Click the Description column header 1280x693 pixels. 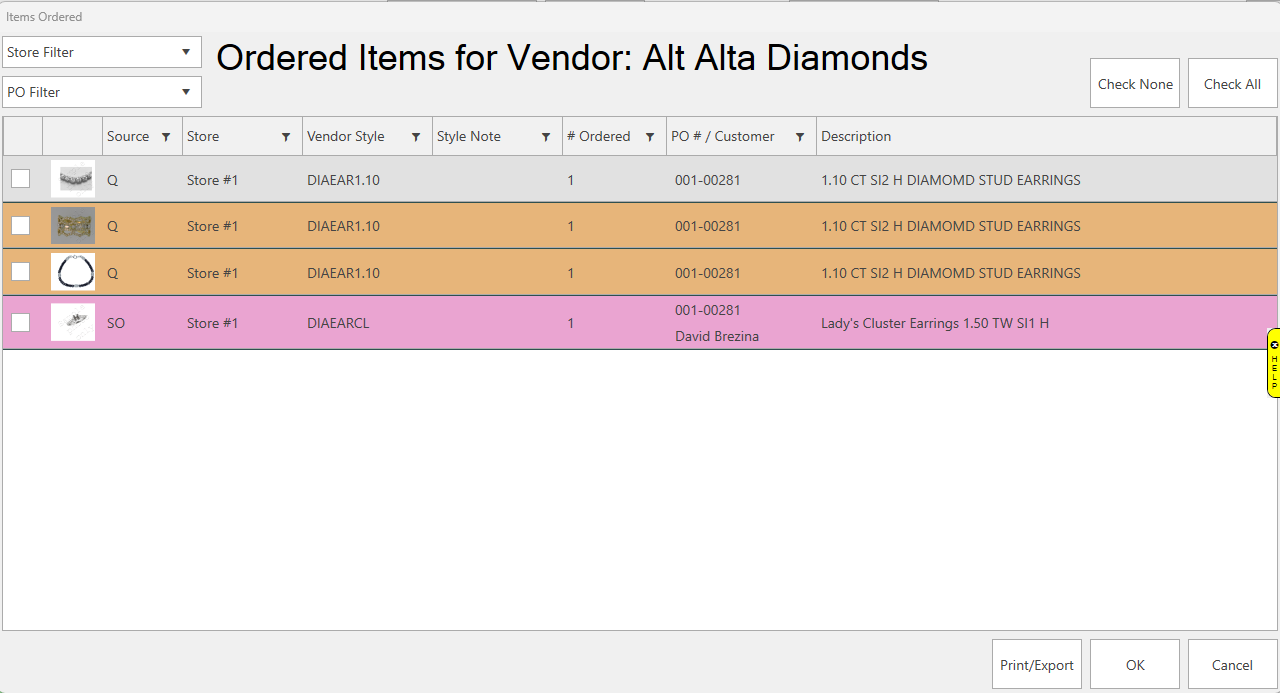click(856, 137)
